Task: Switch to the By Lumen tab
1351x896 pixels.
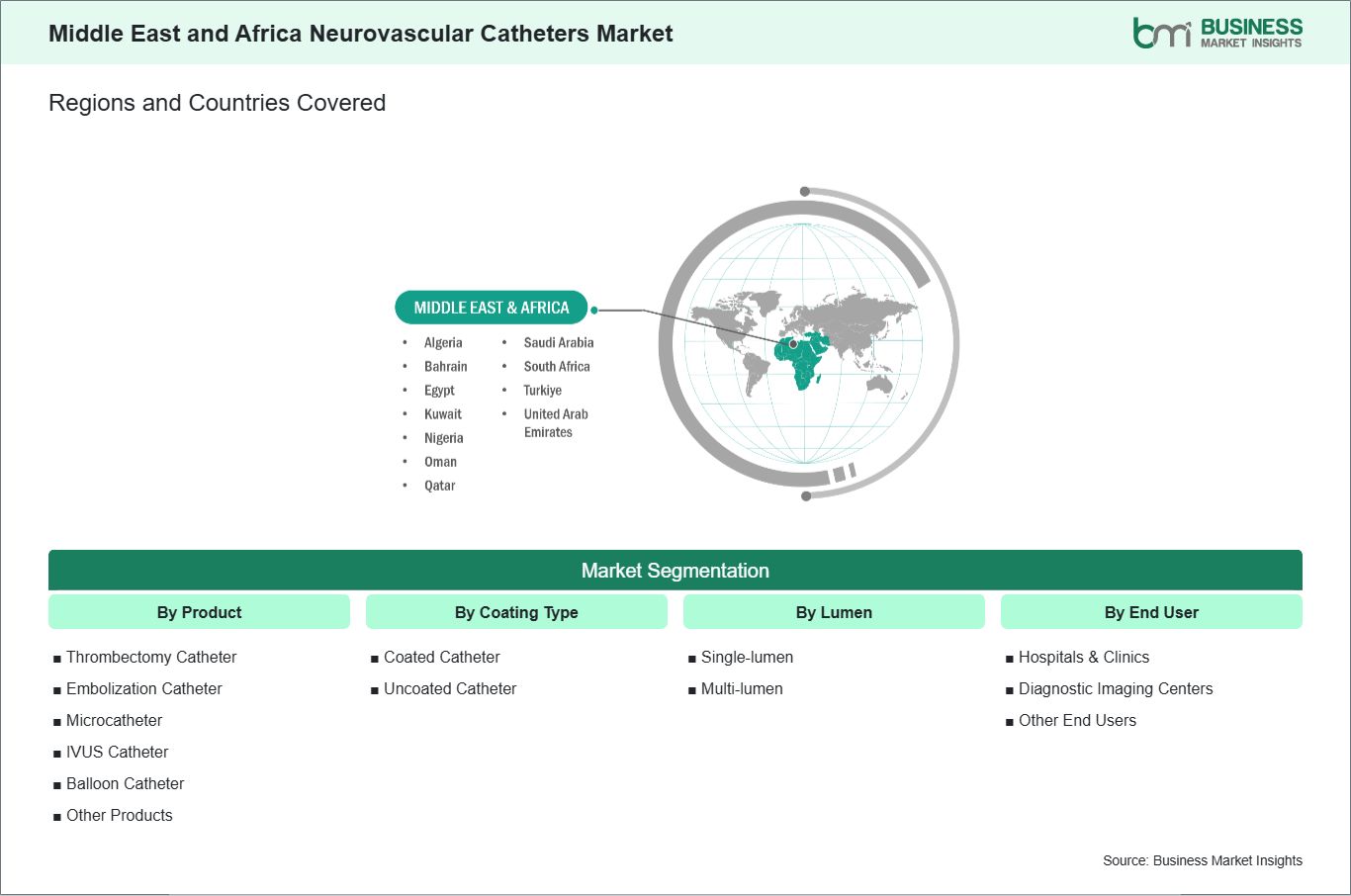Action: (x=834, y=611)
